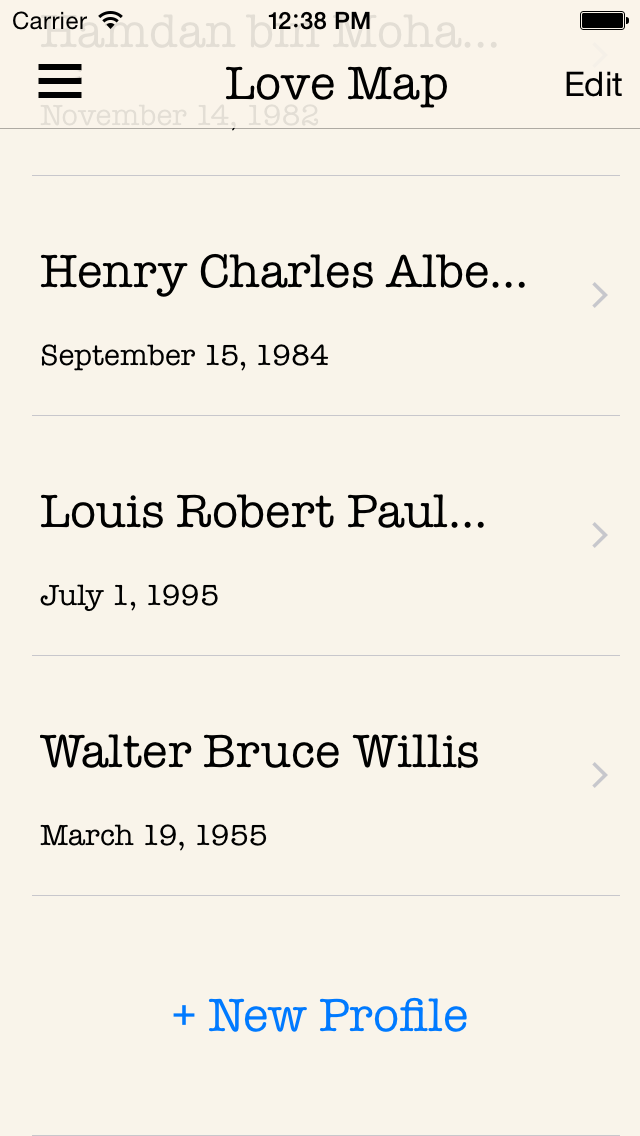
Task: Tap the Carrier label in status bar
Action: pos(49,20)
